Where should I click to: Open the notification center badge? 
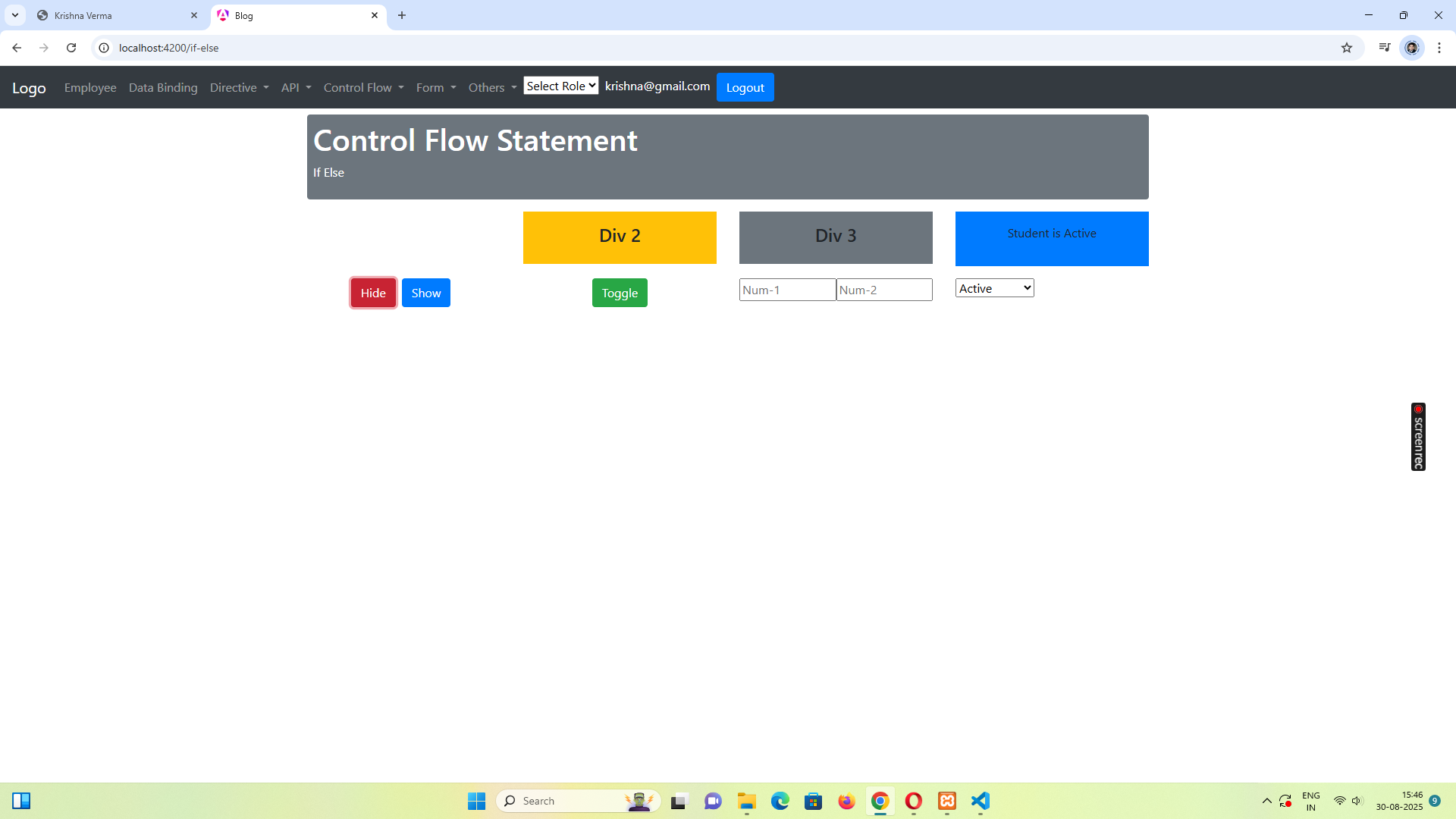[x=1435, y=801]
